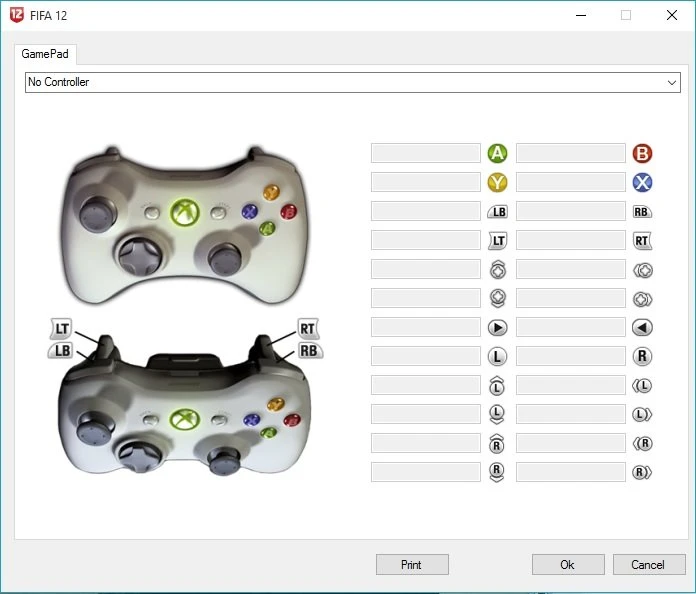This screenshot has height=594, width=696.
Task: Click the LB bumper icon in mapping list
Action: [498, 212]
